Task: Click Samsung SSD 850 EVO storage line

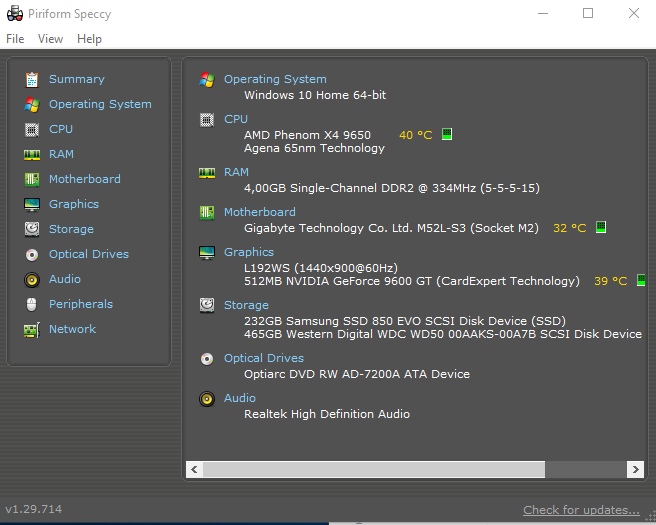Action: (x=405, y=321)
